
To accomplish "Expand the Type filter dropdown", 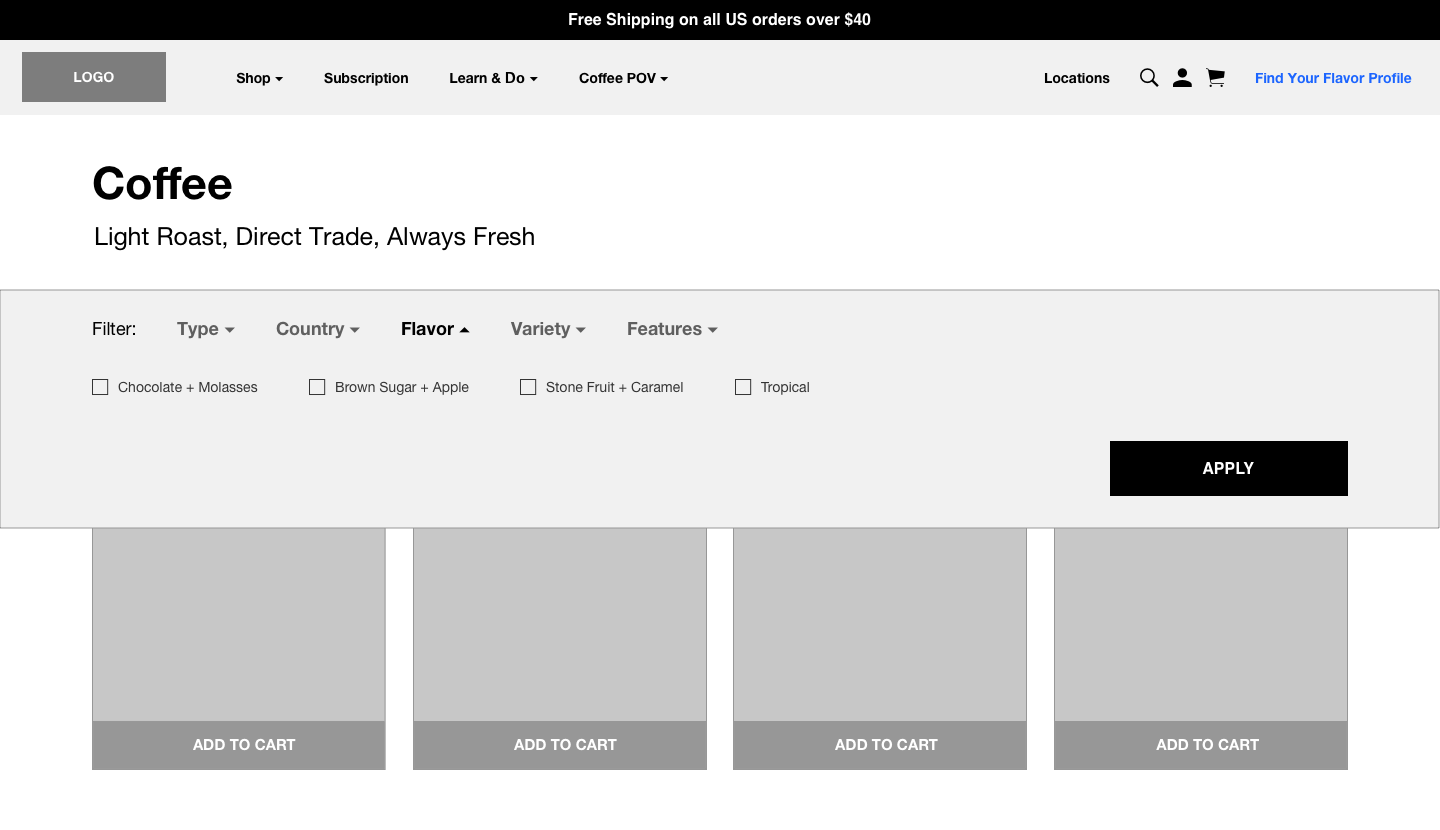I will (x=205, y=329).
